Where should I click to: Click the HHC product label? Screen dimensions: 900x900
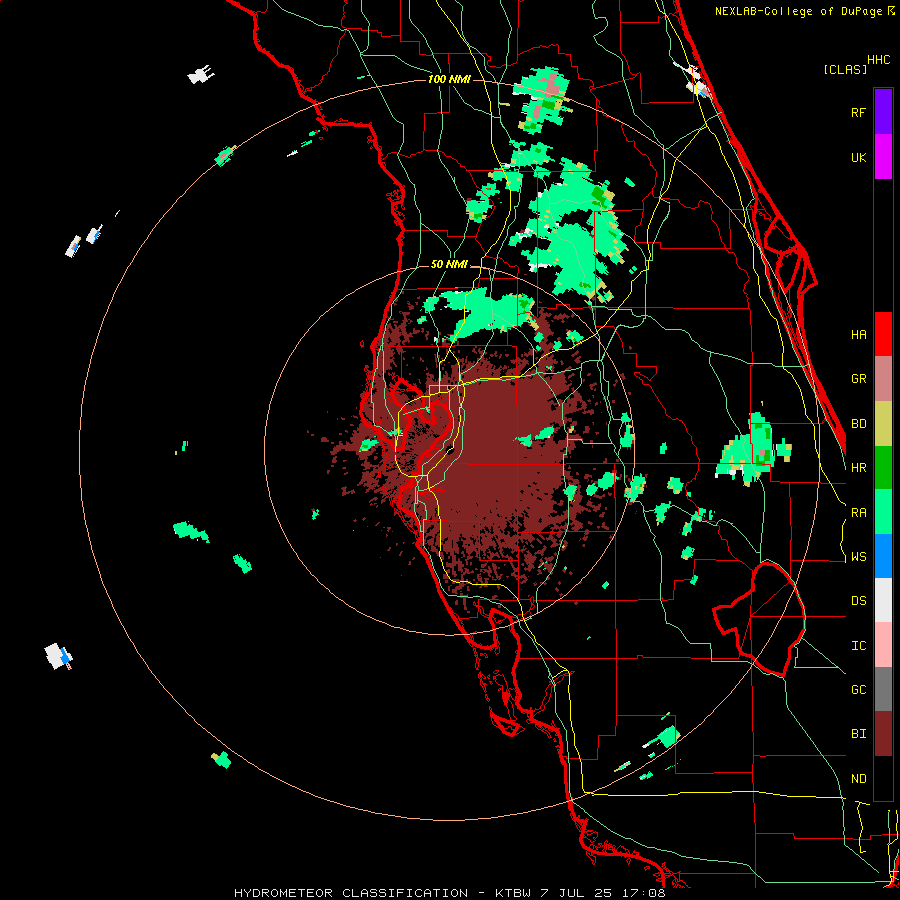click(879, 60)
